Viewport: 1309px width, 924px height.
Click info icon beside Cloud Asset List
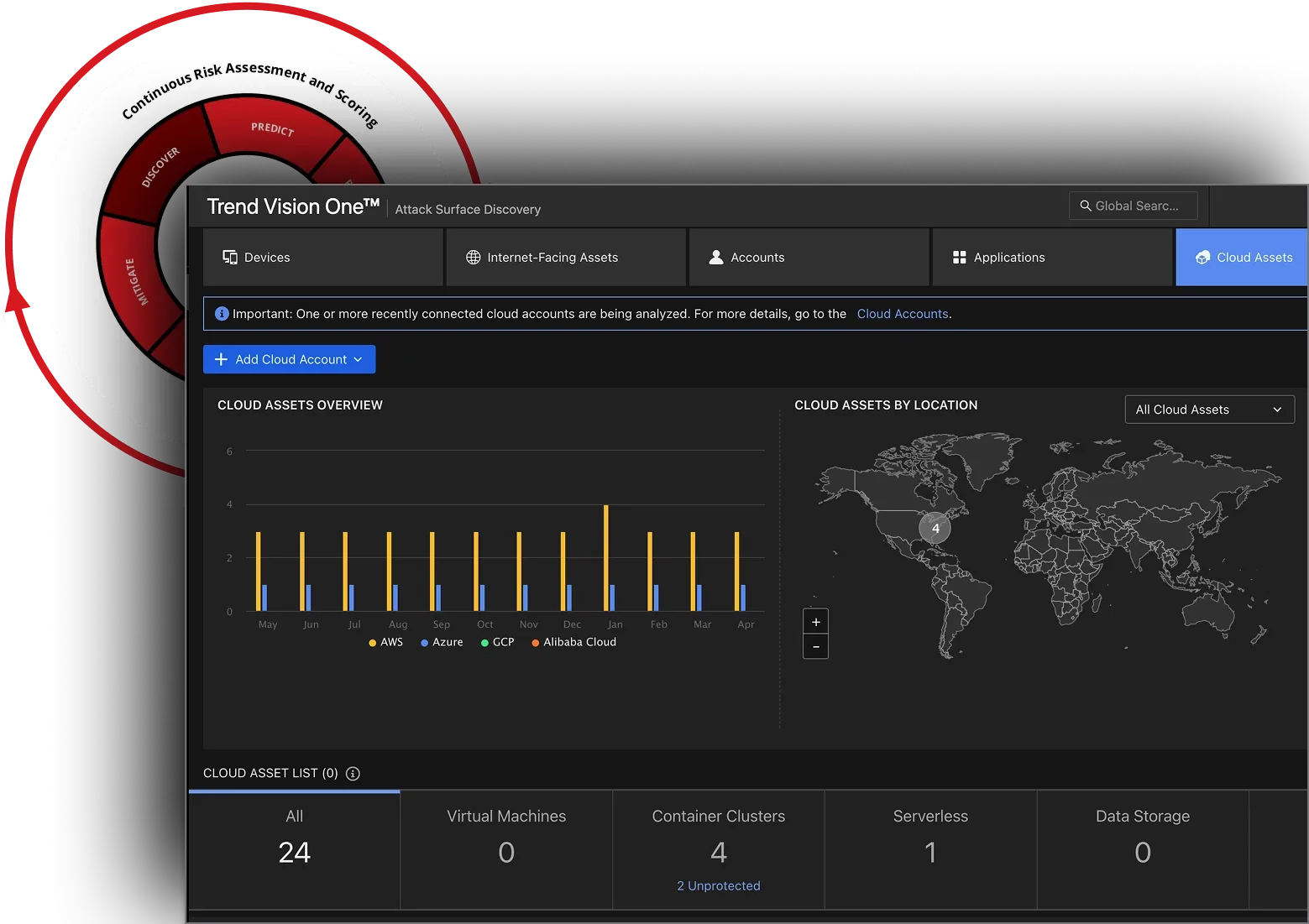coord(353,774)
